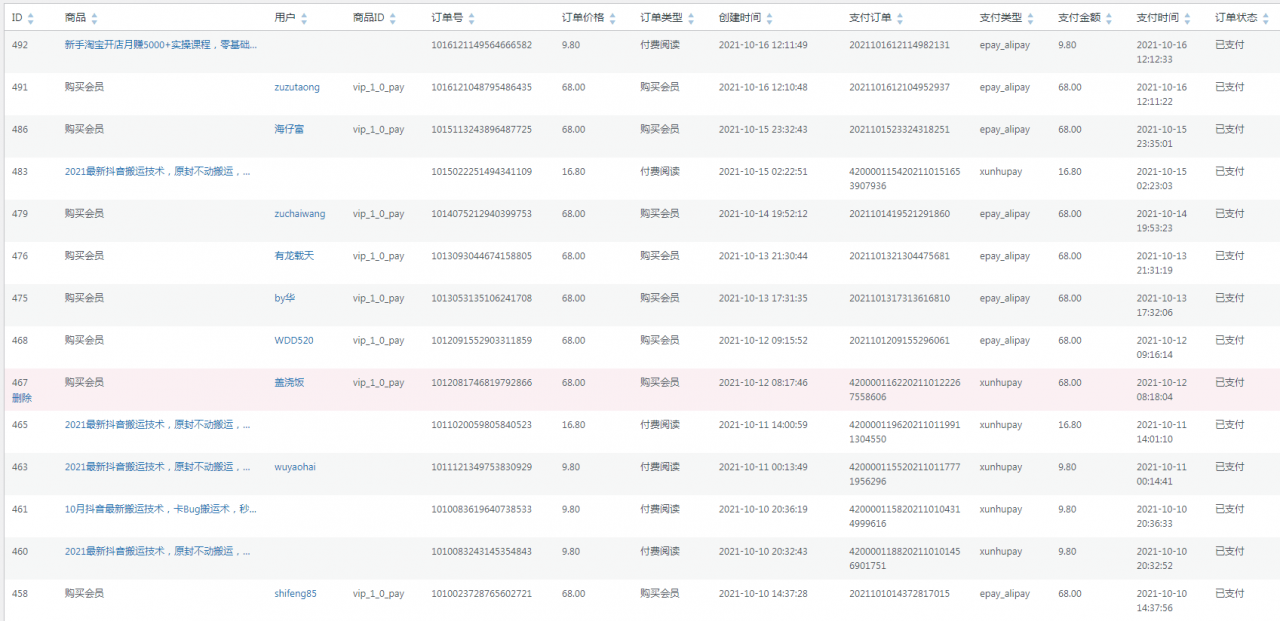The width and height of the screenshot is (1280, 621).
Task: Sort the 订单号 column descending
Action: [x=471, y=21]
